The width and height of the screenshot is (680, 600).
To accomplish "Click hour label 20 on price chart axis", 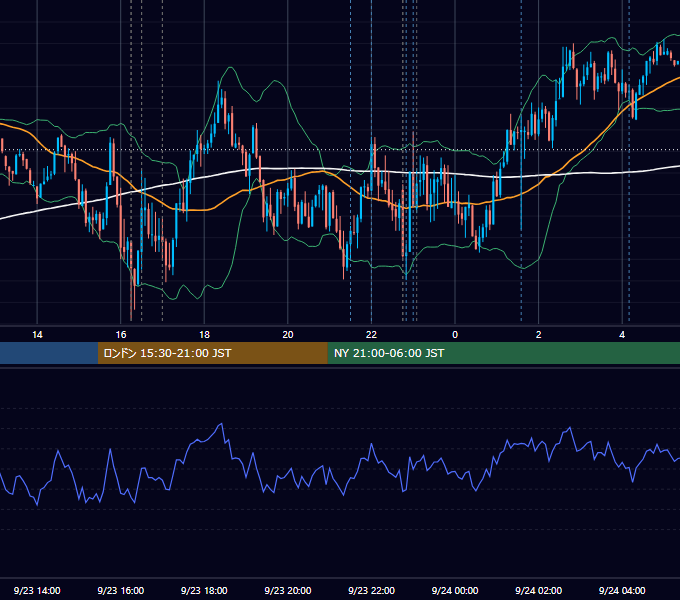I will coord(288,335).
